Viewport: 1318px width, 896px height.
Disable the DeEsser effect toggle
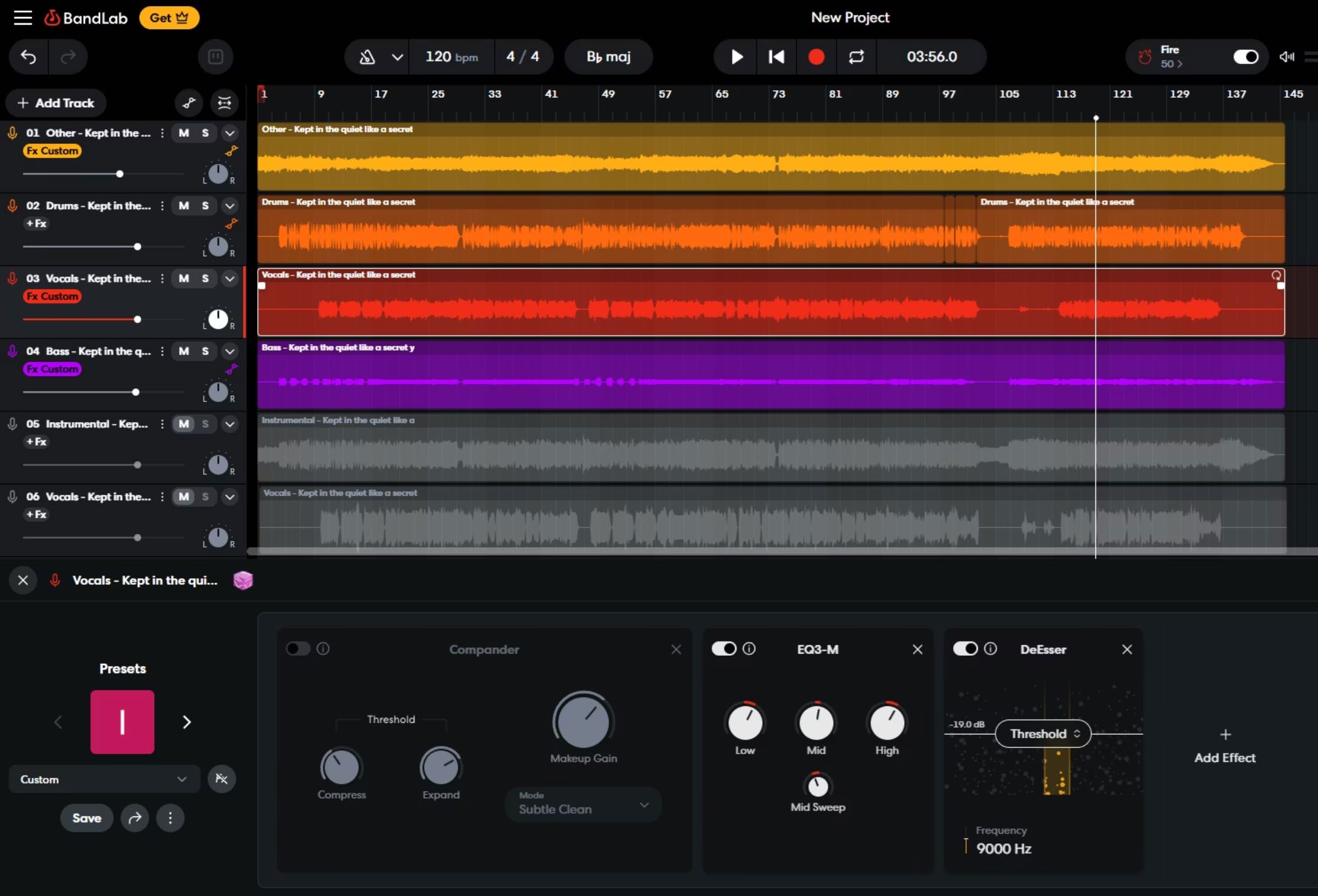pos(965,648)
